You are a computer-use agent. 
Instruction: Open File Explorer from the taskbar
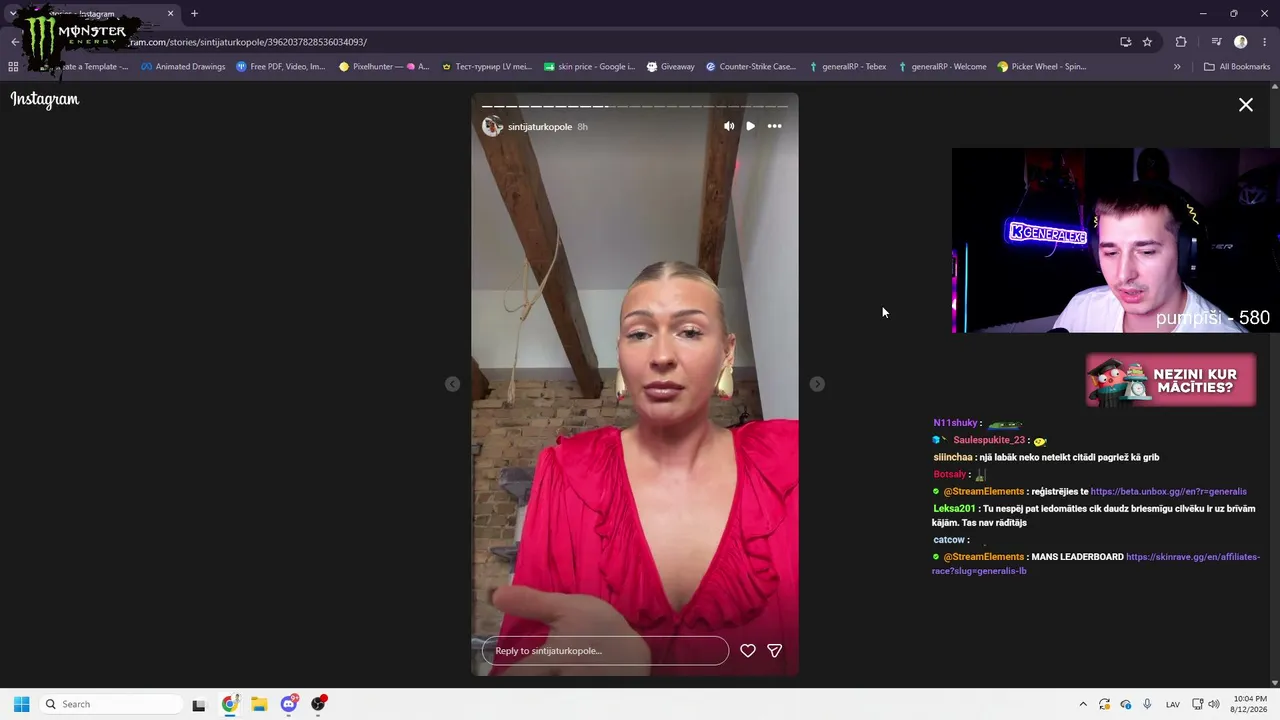[259, 704]
